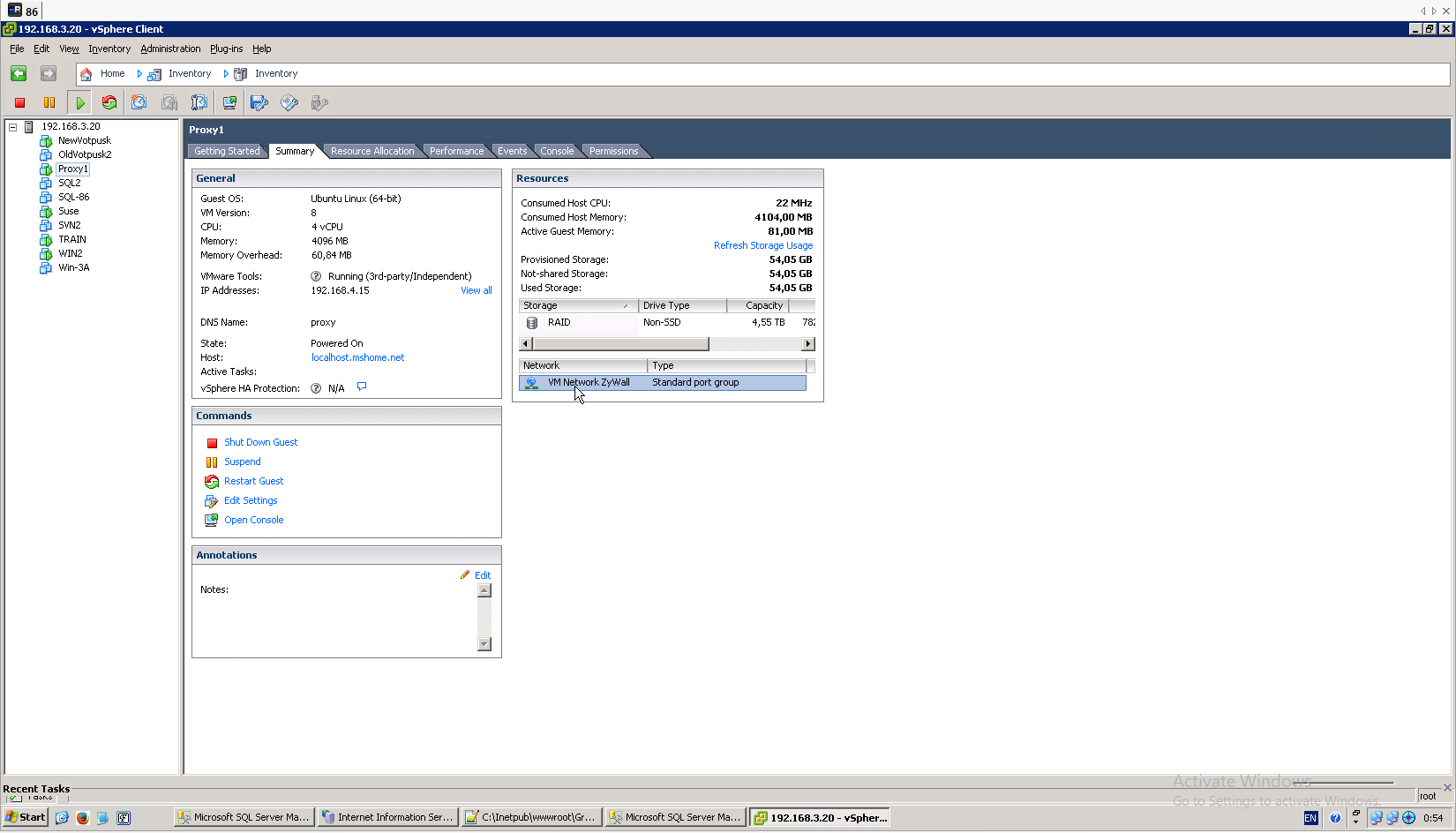
Task: Click VMware Tools status help icon
Action: [x=316, y=276]
